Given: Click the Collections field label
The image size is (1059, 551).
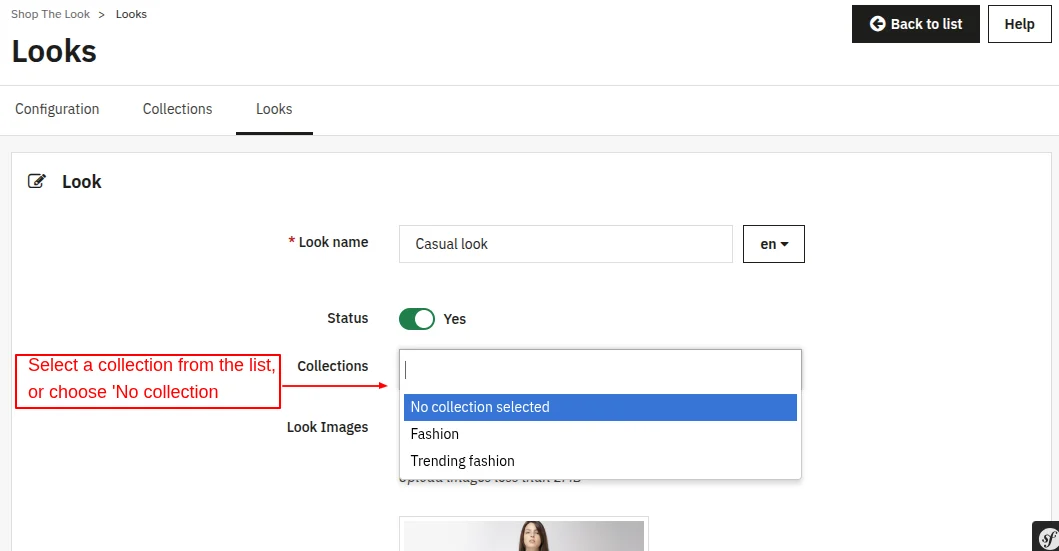Looking at the screenshot, I should click(x=333, y=366).
